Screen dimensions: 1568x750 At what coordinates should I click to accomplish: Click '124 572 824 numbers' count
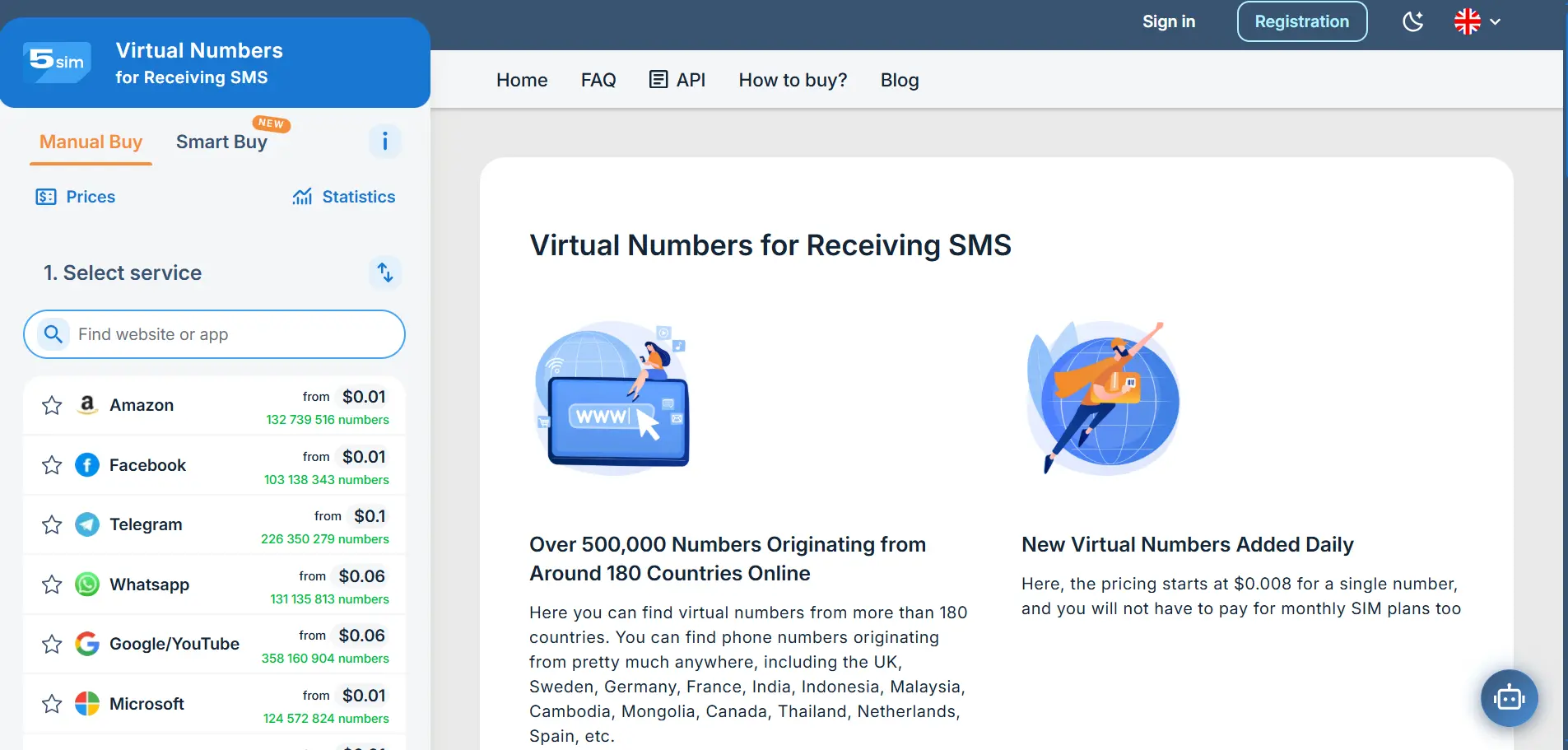[326, 719]
